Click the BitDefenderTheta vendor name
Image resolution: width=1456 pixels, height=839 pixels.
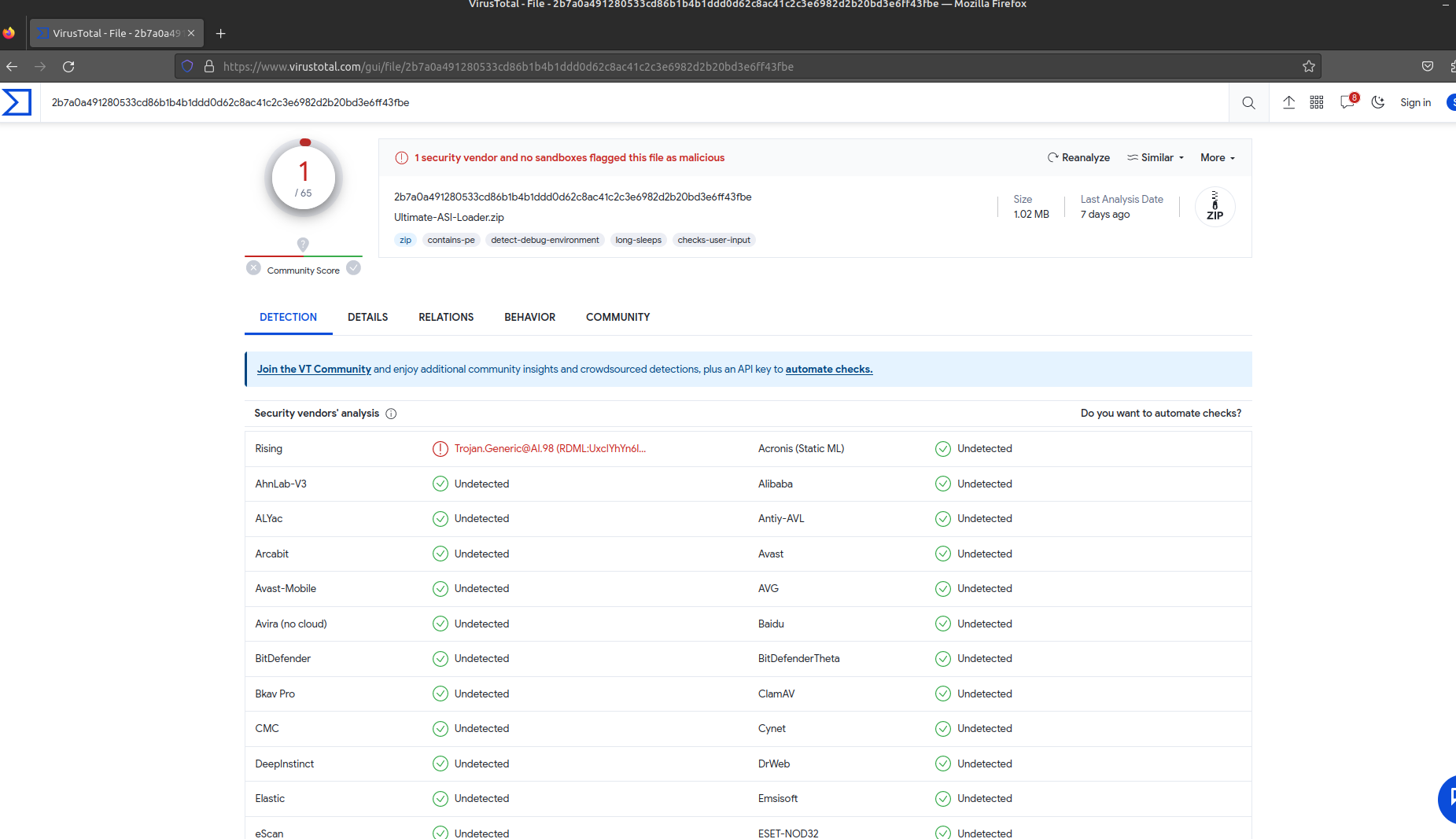pyautogui.click(x=799, y=658)
